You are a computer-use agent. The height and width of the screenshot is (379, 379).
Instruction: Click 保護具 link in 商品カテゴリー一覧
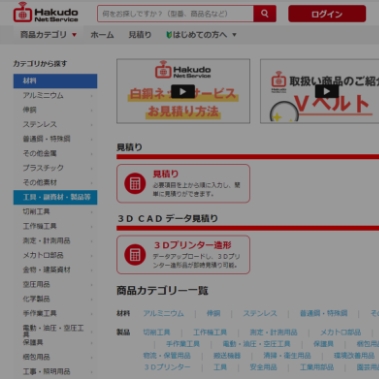323,344
